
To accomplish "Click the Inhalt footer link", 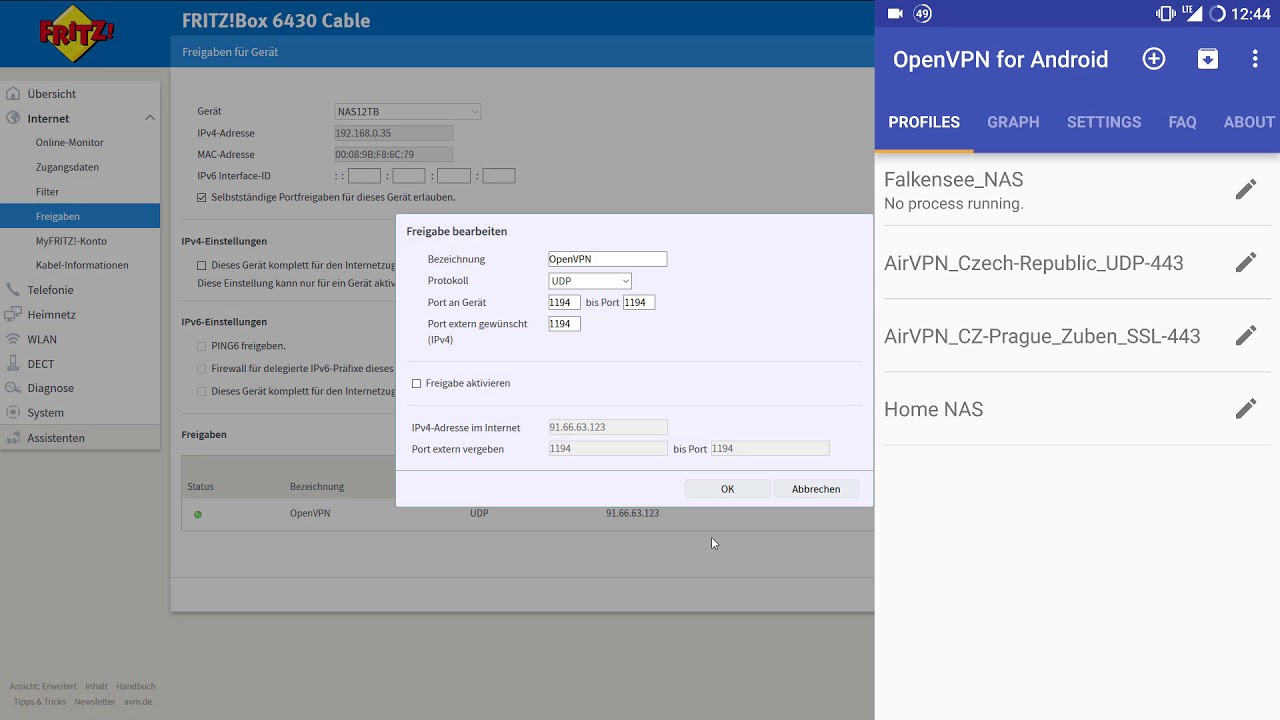I will (96, 686).
